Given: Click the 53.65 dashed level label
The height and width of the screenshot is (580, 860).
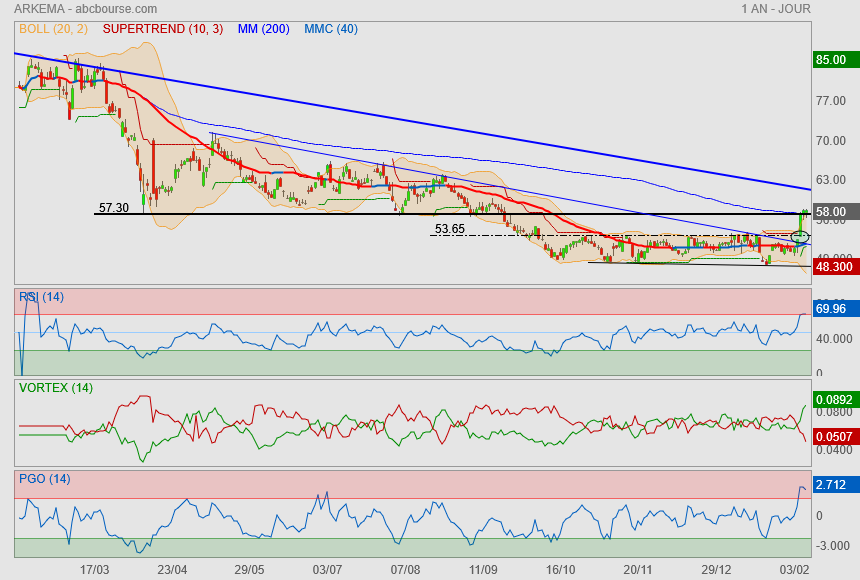Looking at the screenshot, I should pos(449,229).
